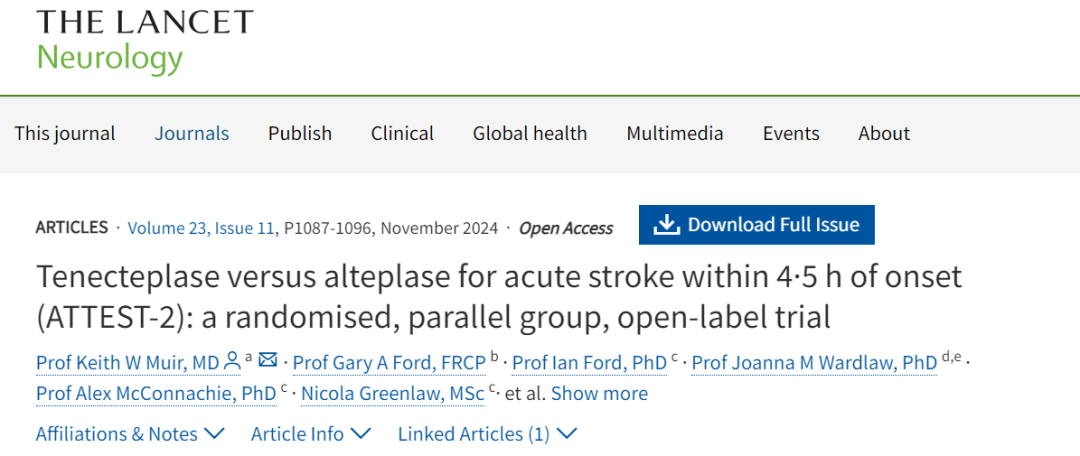Click the email envelope icon beside Keith W Muir
The height and width of the screenshot is (456, 1080).
[x=267, y=359]
